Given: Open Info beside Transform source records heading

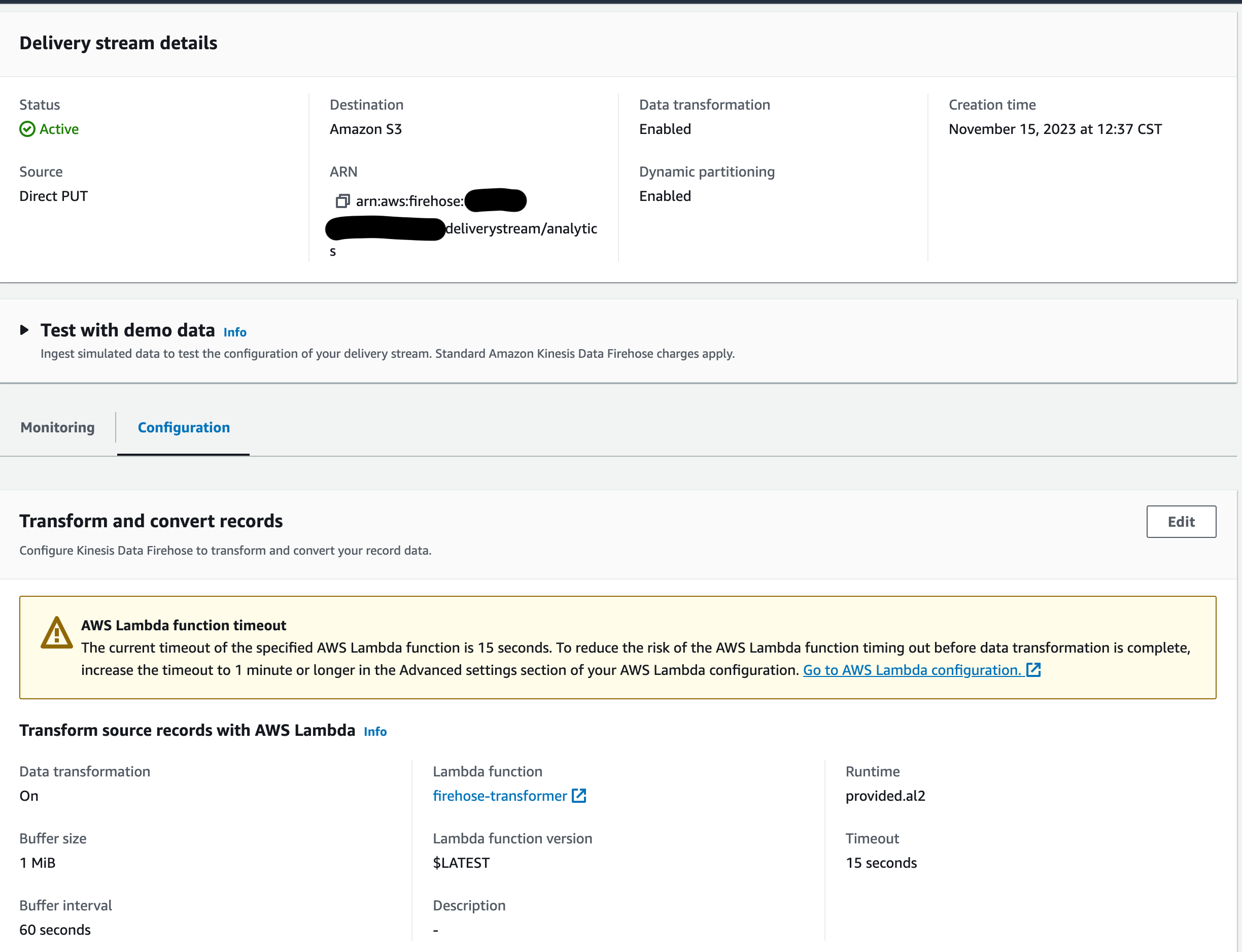Looking at the screenshot, I should click(x=375, y=732).
